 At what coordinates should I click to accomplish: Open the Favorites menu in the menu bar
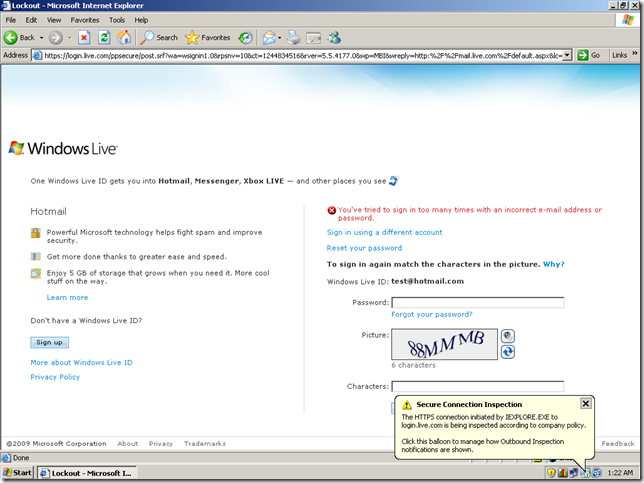pos(85,20)
